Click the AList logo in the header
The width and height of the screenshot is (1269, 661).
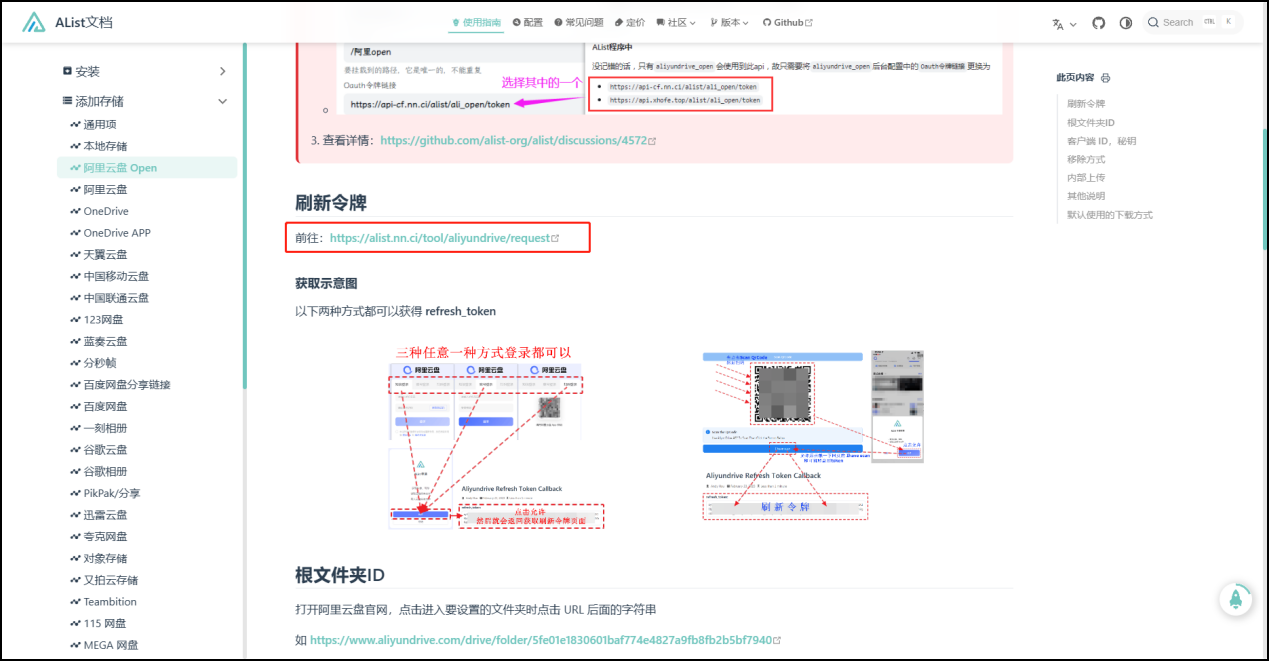(34, 22)
